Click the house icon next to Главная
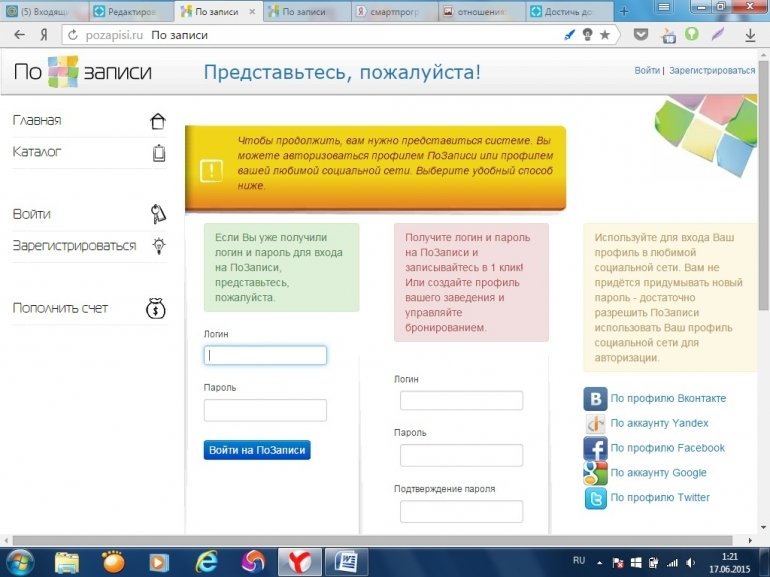The width and height of the screenshot is (770, 577). point(157,121)
